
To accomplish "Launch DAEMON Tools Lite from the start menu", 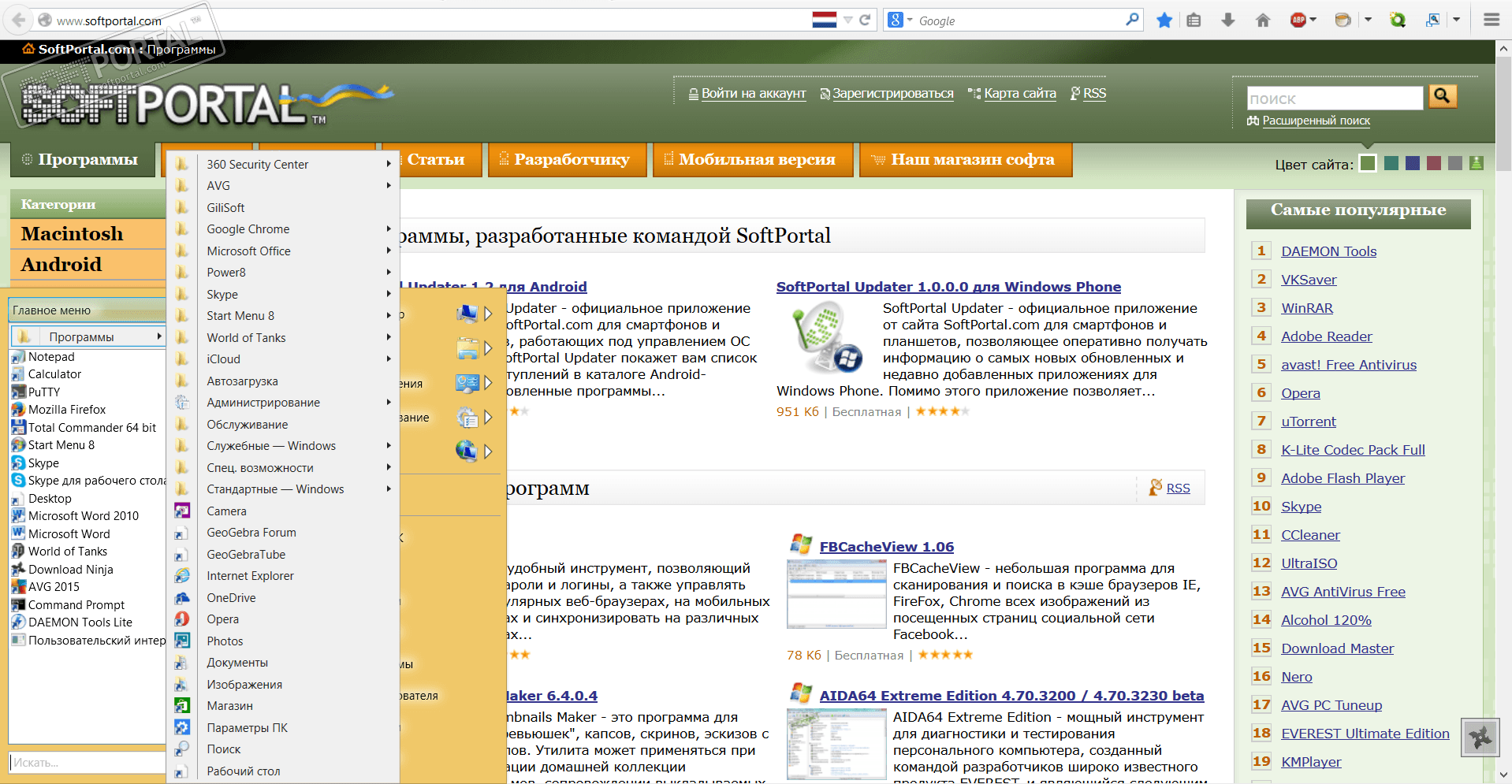I will (80, 622).
